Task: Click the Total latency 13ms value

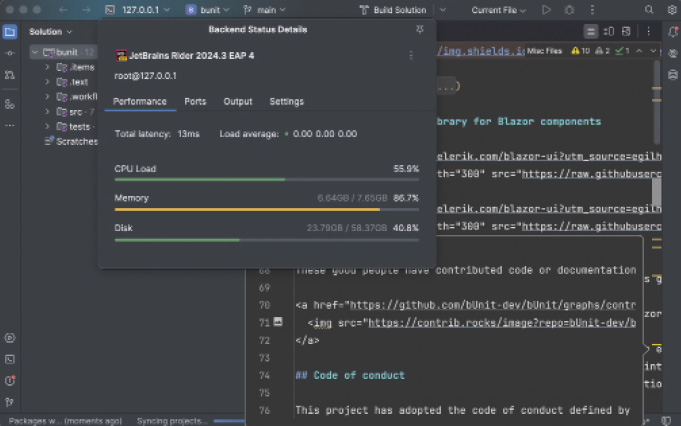Action: [x=188, y=134]
